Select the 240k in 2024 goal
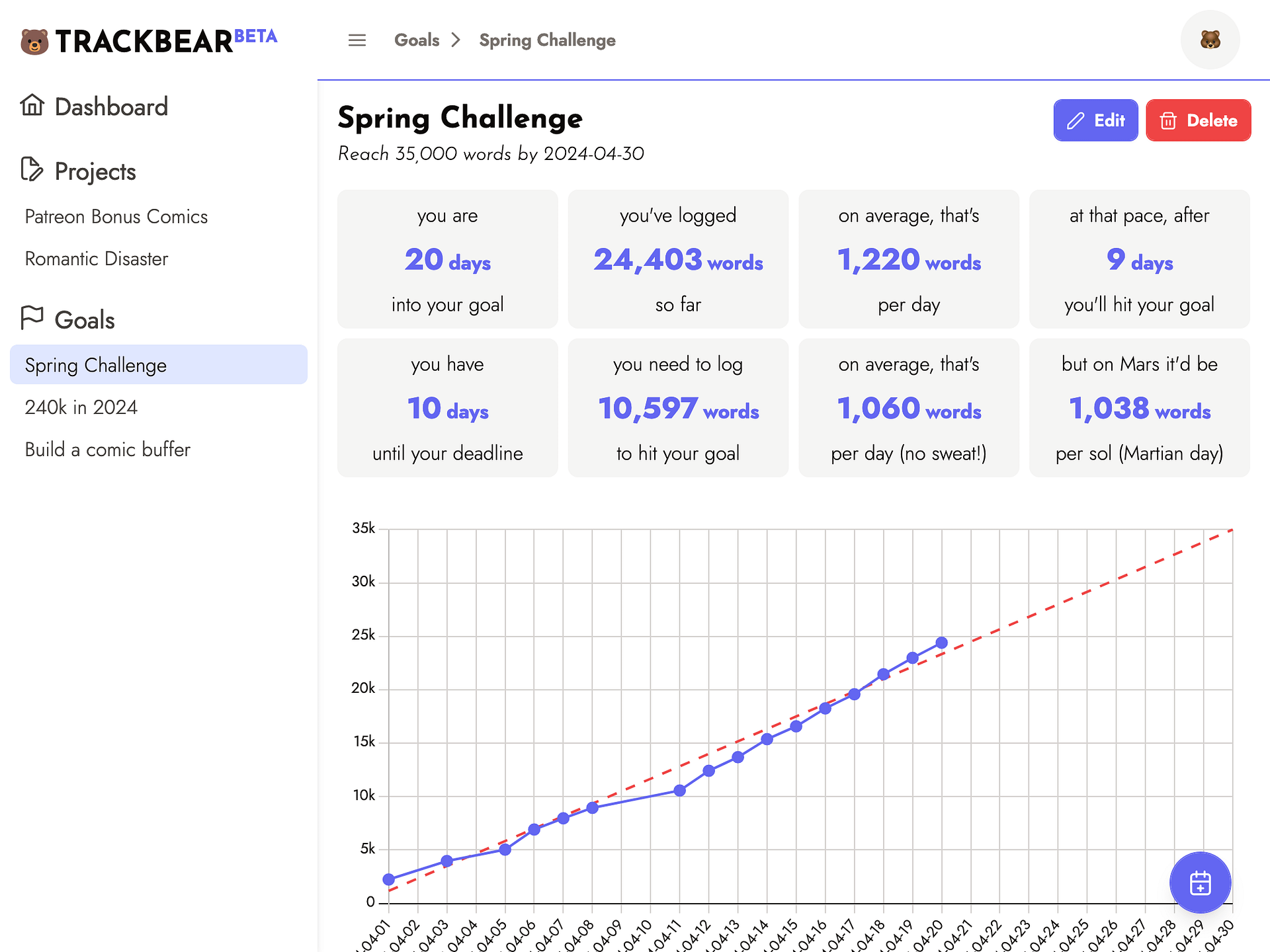The image size is (1270, 952). coord(81,407)
